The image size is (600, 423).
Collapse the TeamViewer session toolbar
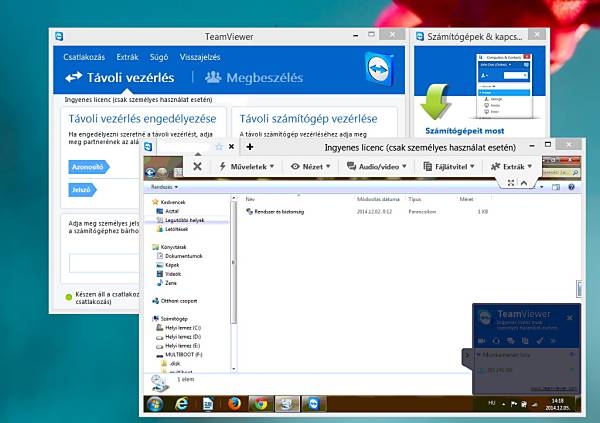click(x=525, y=183)
